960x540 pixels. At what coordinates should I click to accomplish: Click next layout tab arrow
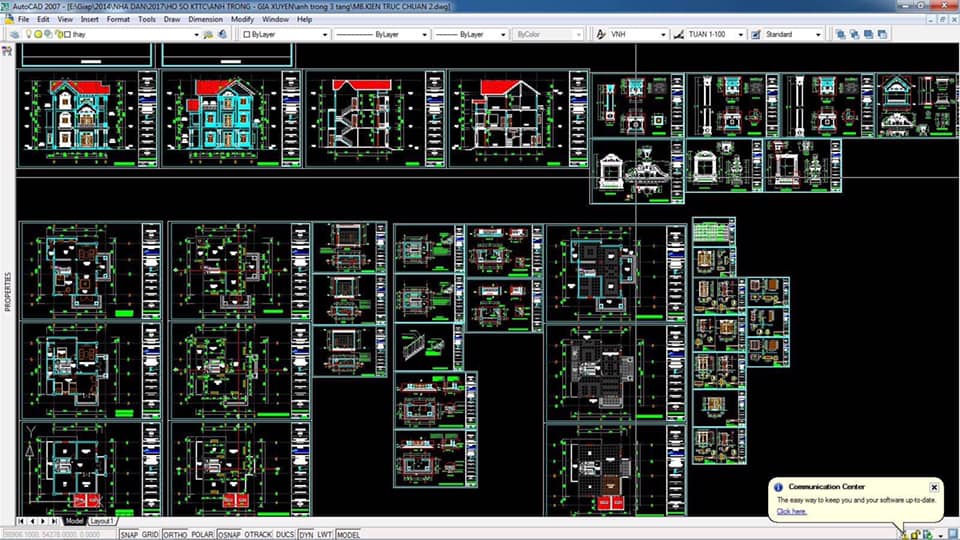click(x=43, y=521)
